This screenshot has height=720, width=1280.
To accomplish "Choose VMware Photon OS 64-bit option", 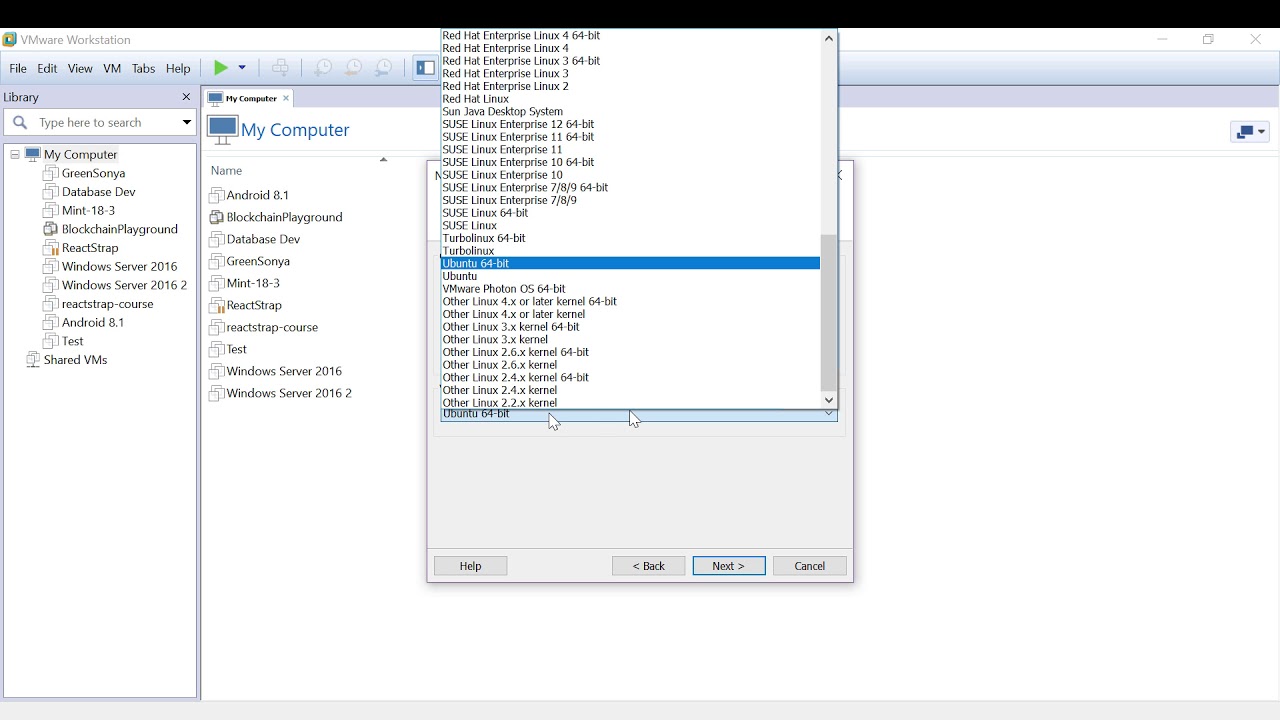I will pos(630,290).
